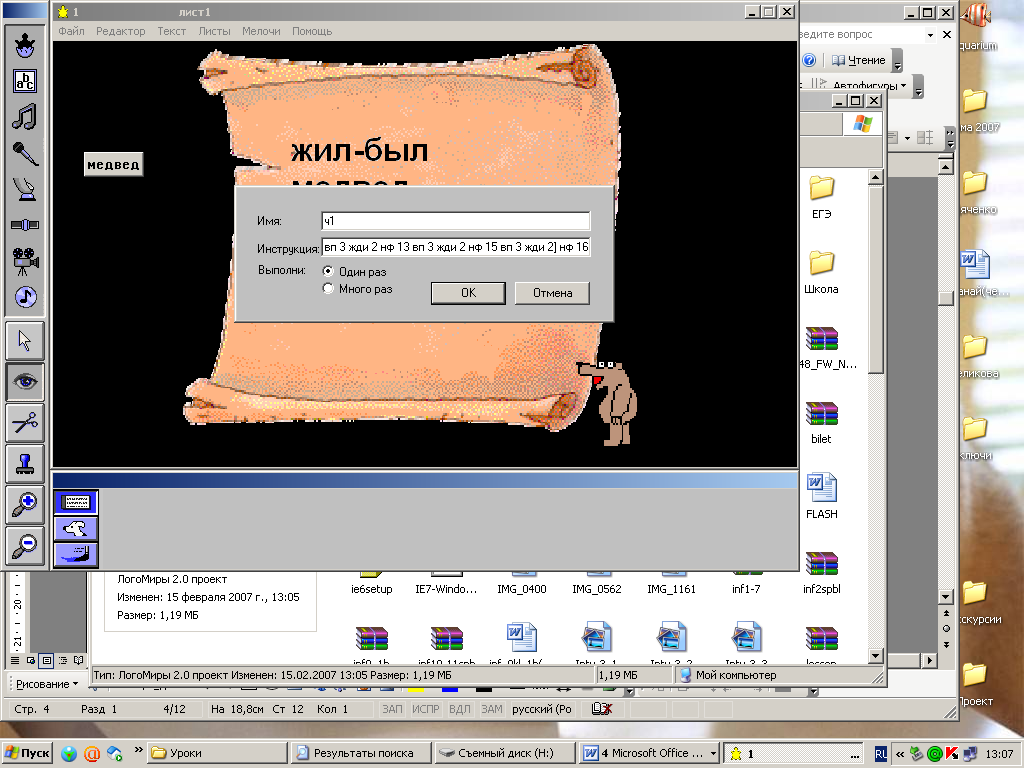Pick the stamp tool in sidebar
The image size is (1024, 768).
(25, 464)
